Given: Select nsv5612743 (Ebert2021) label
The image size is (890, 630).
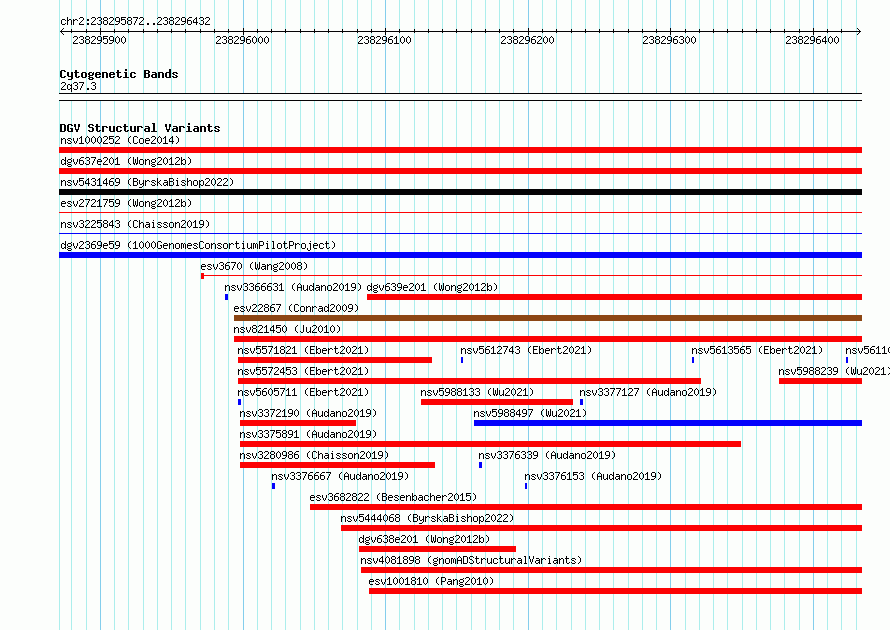Looking at the screenshot, I should click(526, 350).
